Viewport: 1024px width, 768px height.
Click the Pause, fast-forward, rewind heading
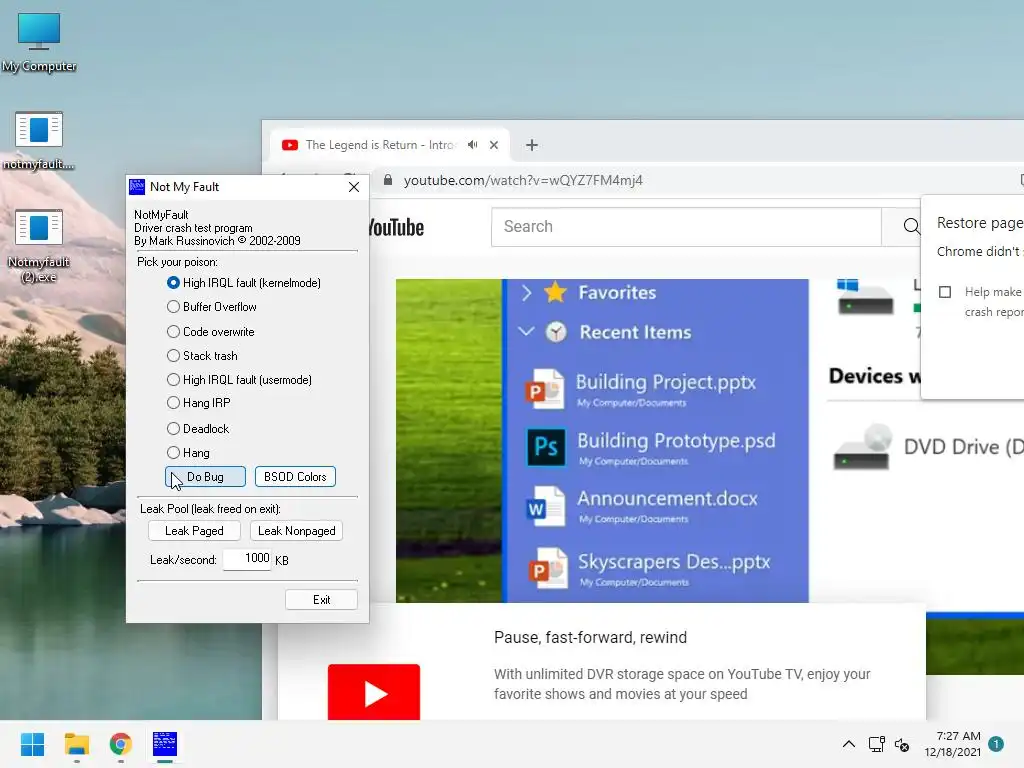(590, 637)
